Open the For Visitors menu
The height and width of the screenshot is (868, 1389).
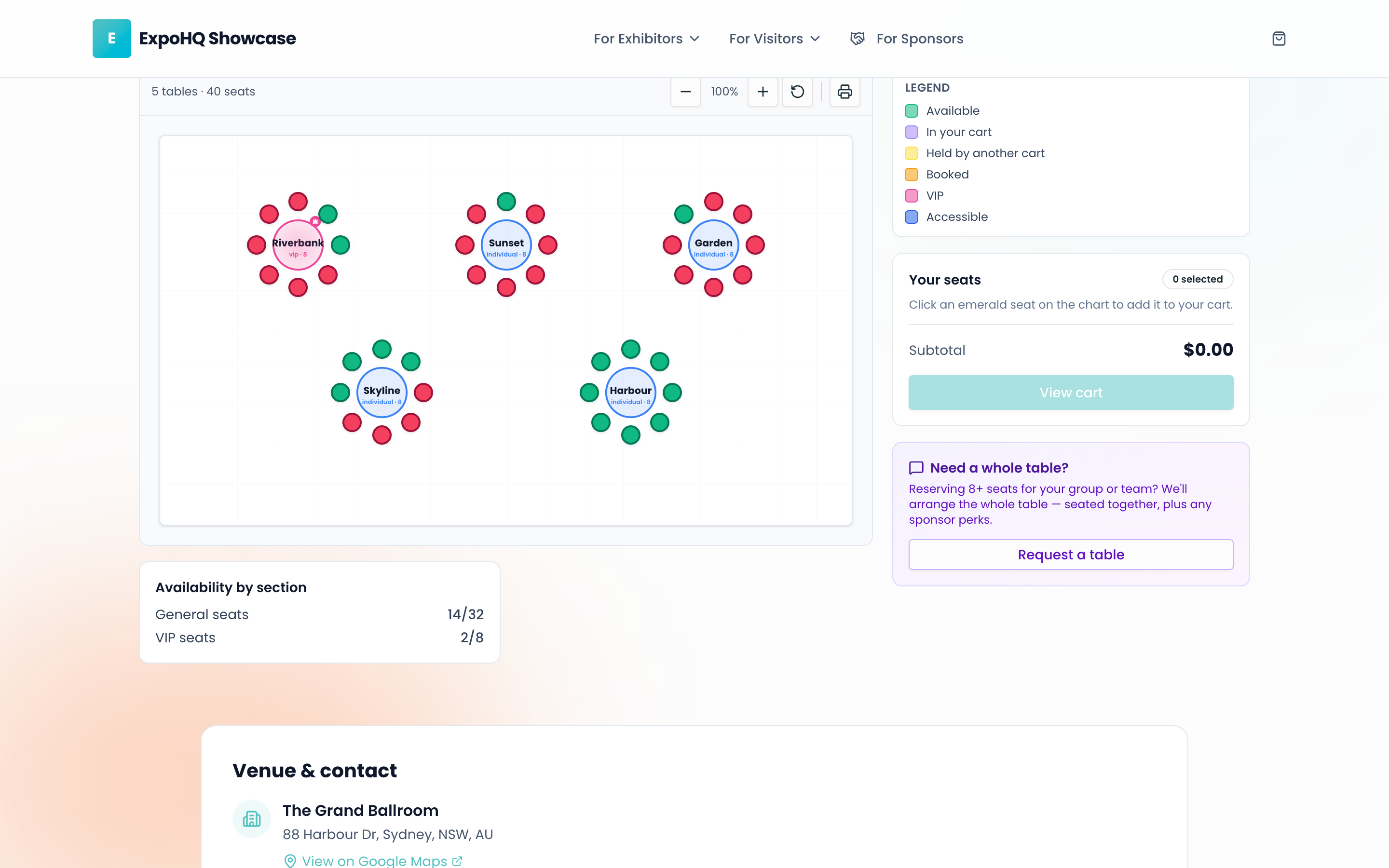[774, 39]
